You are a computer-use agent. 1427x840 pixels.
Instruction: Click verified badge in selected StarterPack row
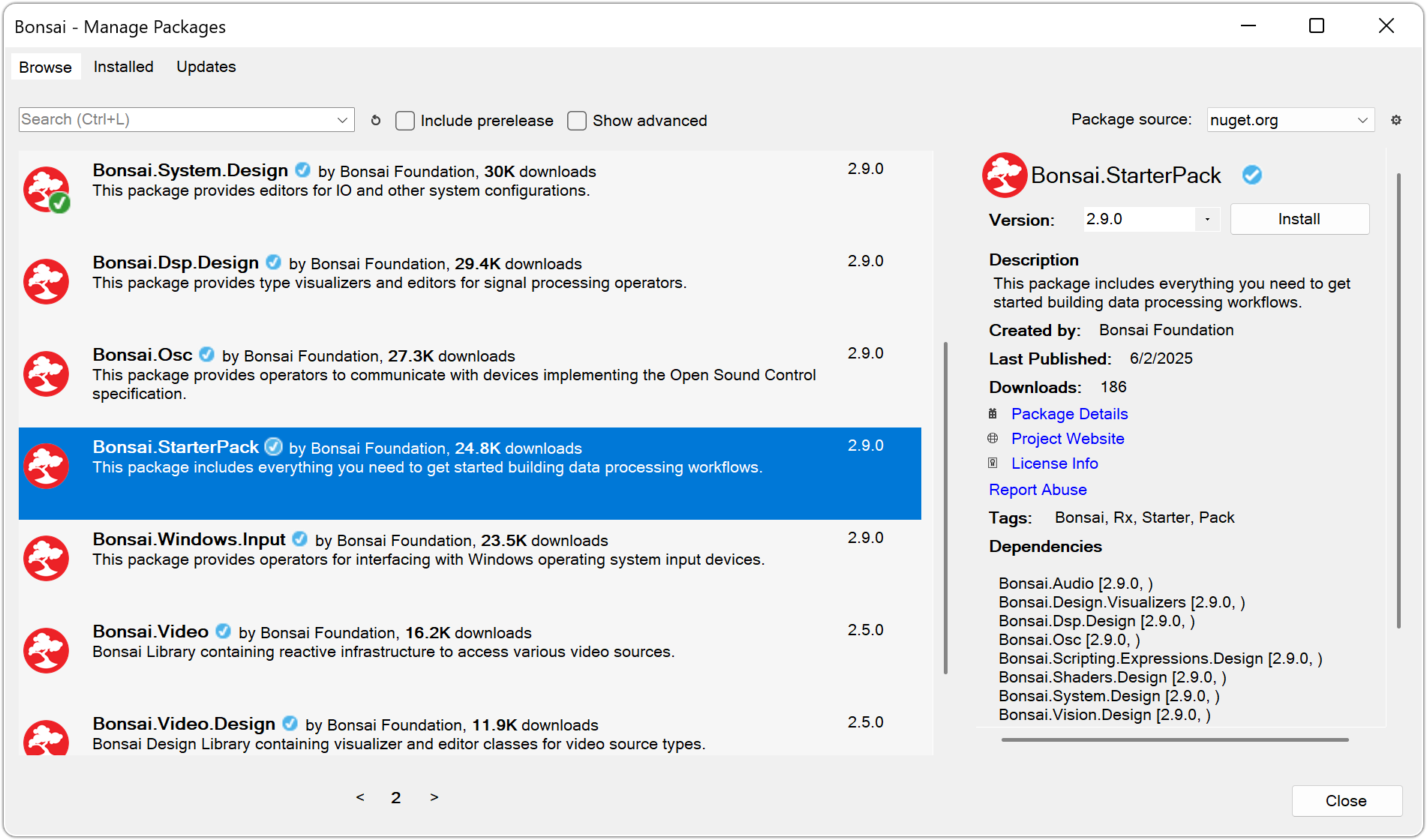(x=274, y=447)
